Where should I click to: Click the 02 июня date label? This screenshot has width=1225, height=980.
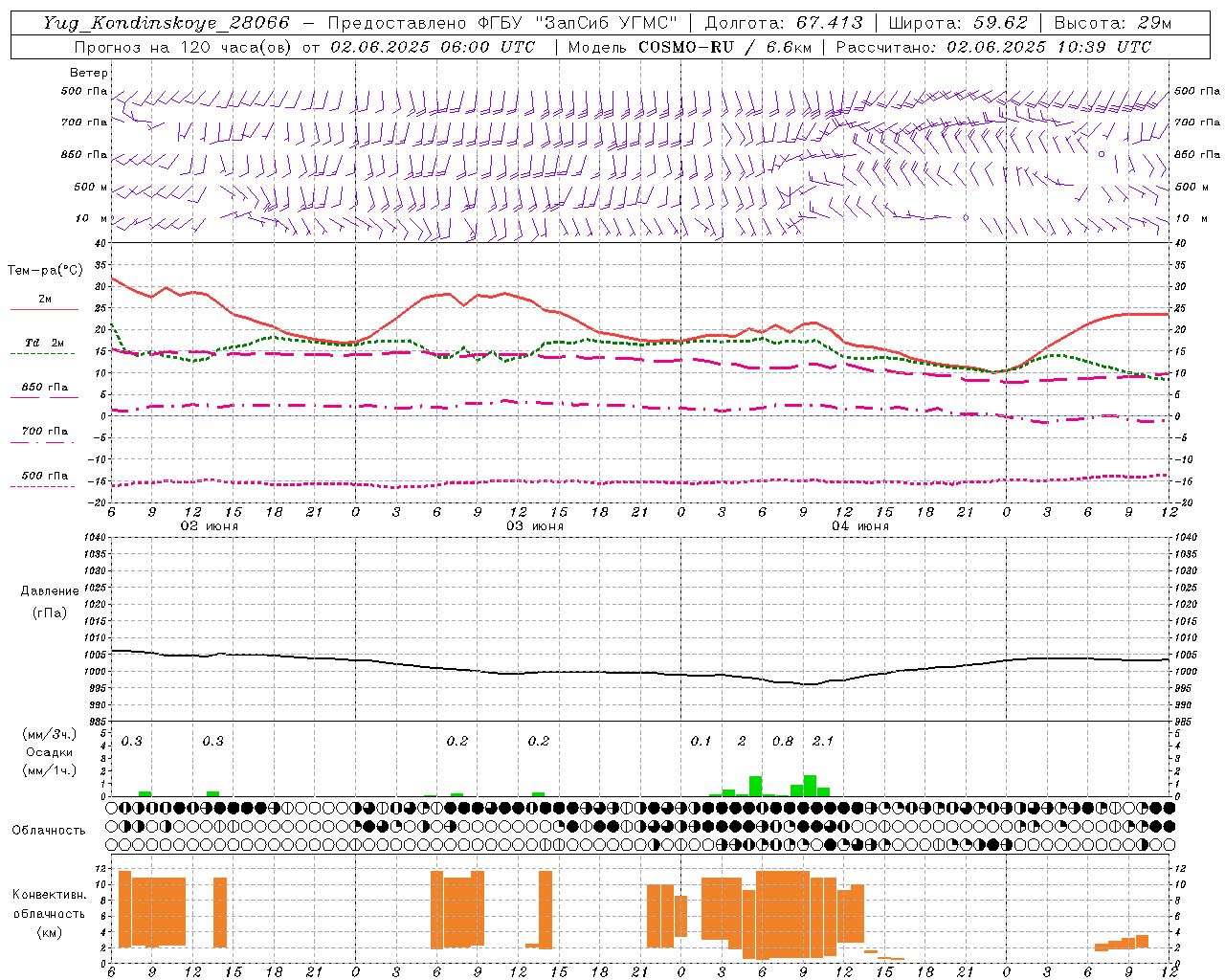click(x=210, y=526)
